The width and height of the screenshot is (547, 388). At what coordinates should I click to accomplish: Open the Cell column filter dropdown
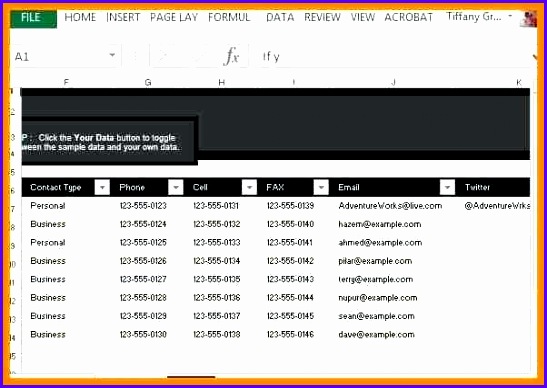click(249, 187)
